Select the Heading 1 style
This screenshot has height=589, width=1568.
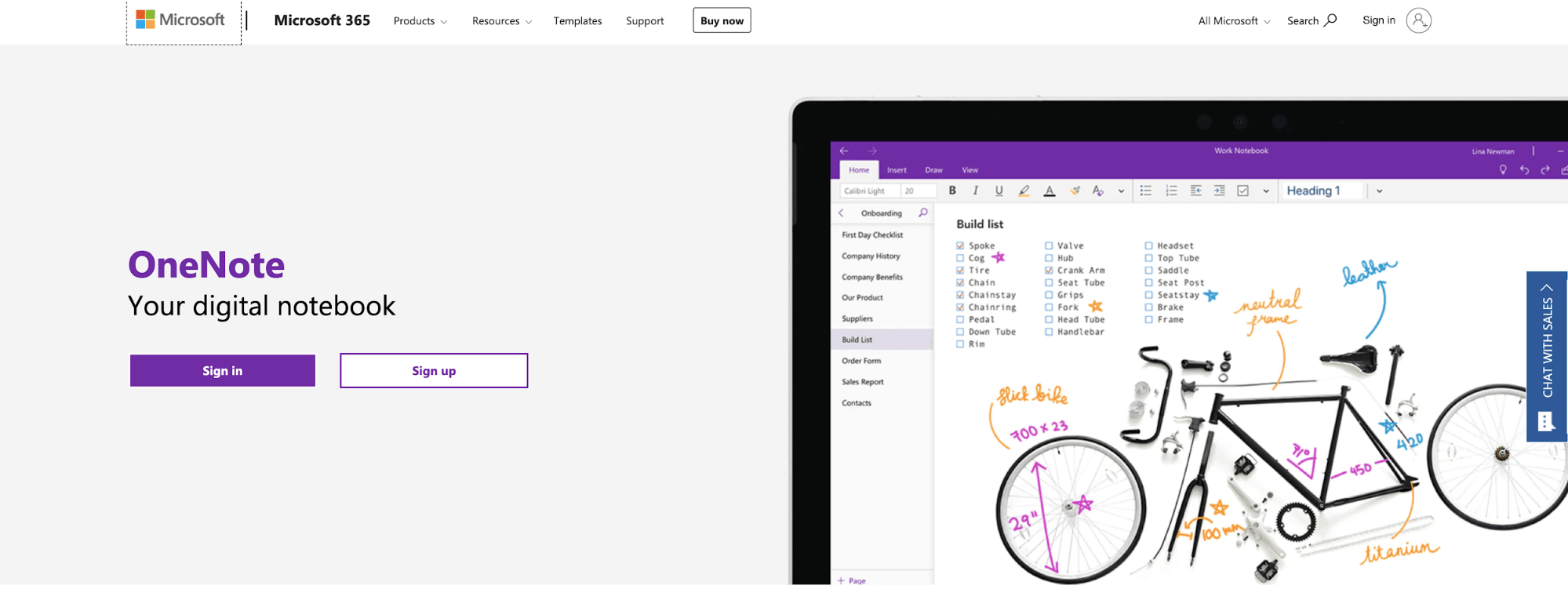1322,191
